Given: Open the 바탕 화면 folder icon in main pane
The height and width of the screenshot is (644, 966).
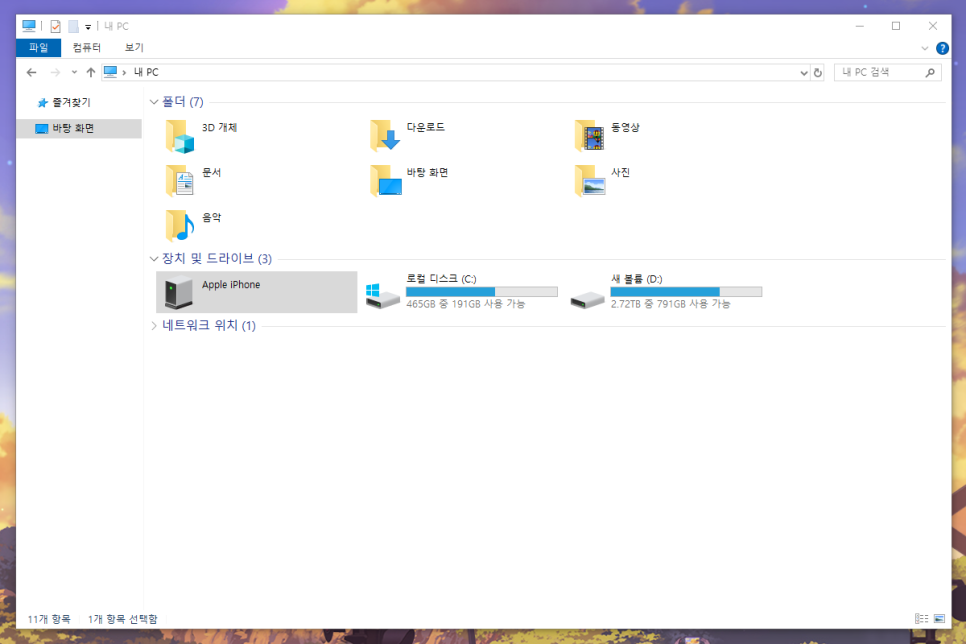Looking at the screenshot, I should click(386, 181).
